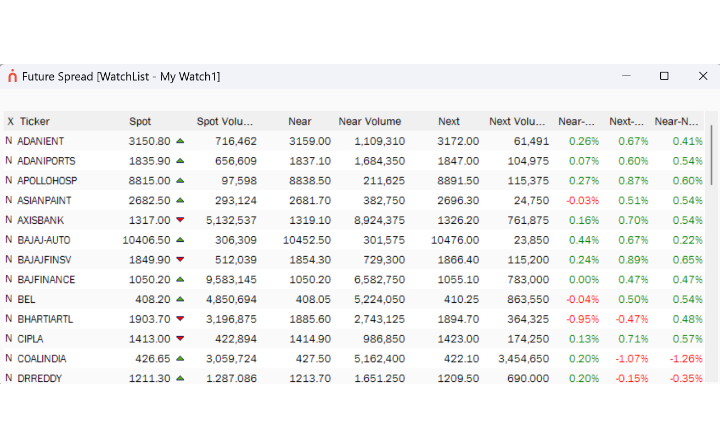Click the green up arrow for ADANIENT
This screenshot has height=448, width=720.
coord(180,141)
